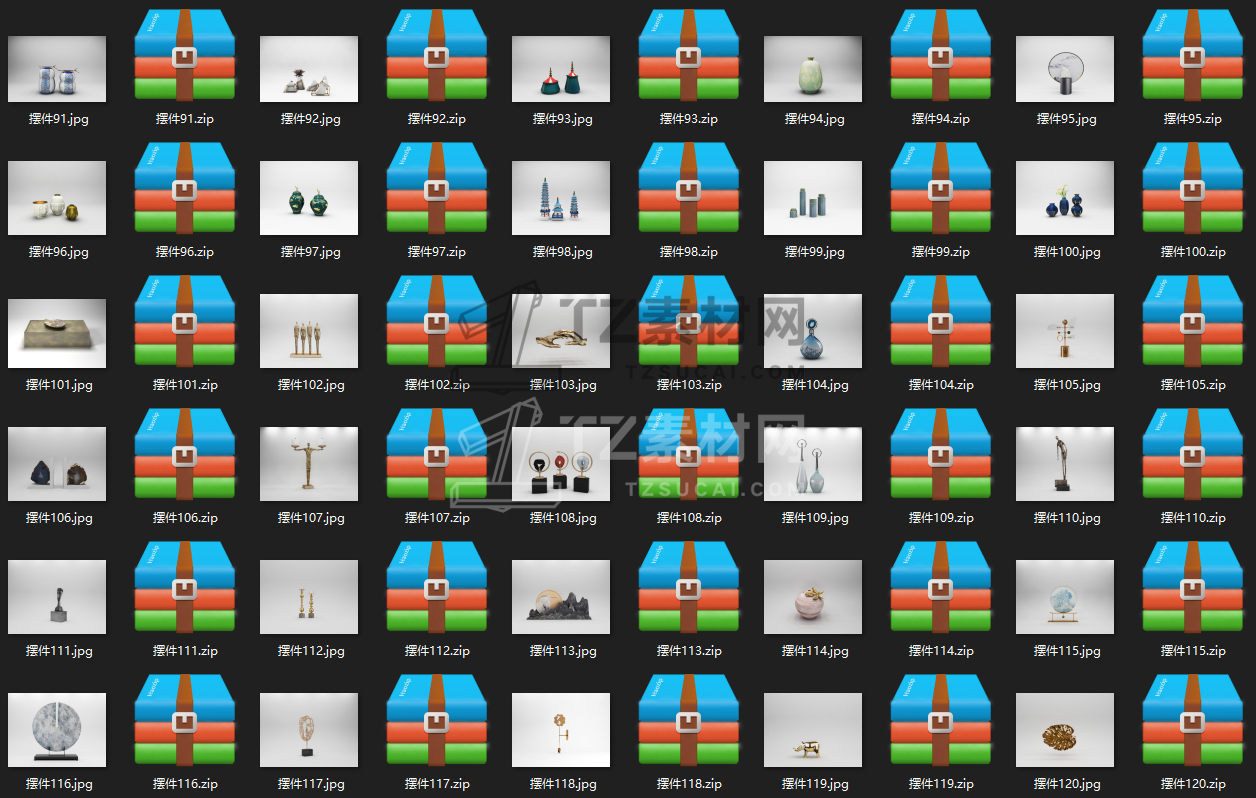The height and width of the screenshot is (798, 1256).
Task: Open the 摆件115.jpg image thumbnail
Action: point(1065,597)
